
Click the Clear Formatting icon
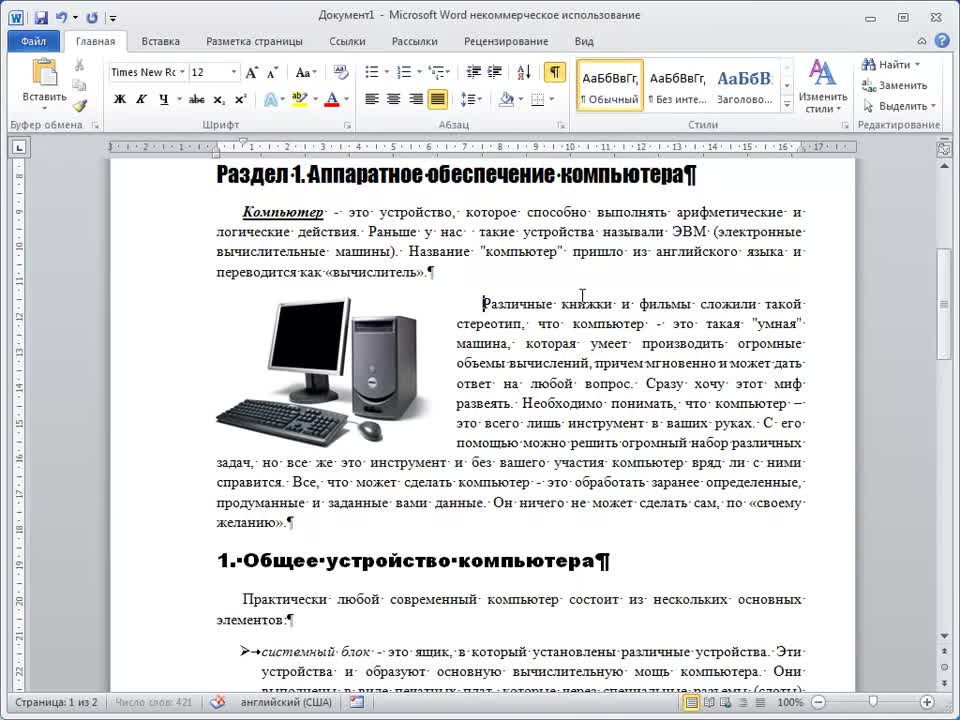(x=341, y=73)
